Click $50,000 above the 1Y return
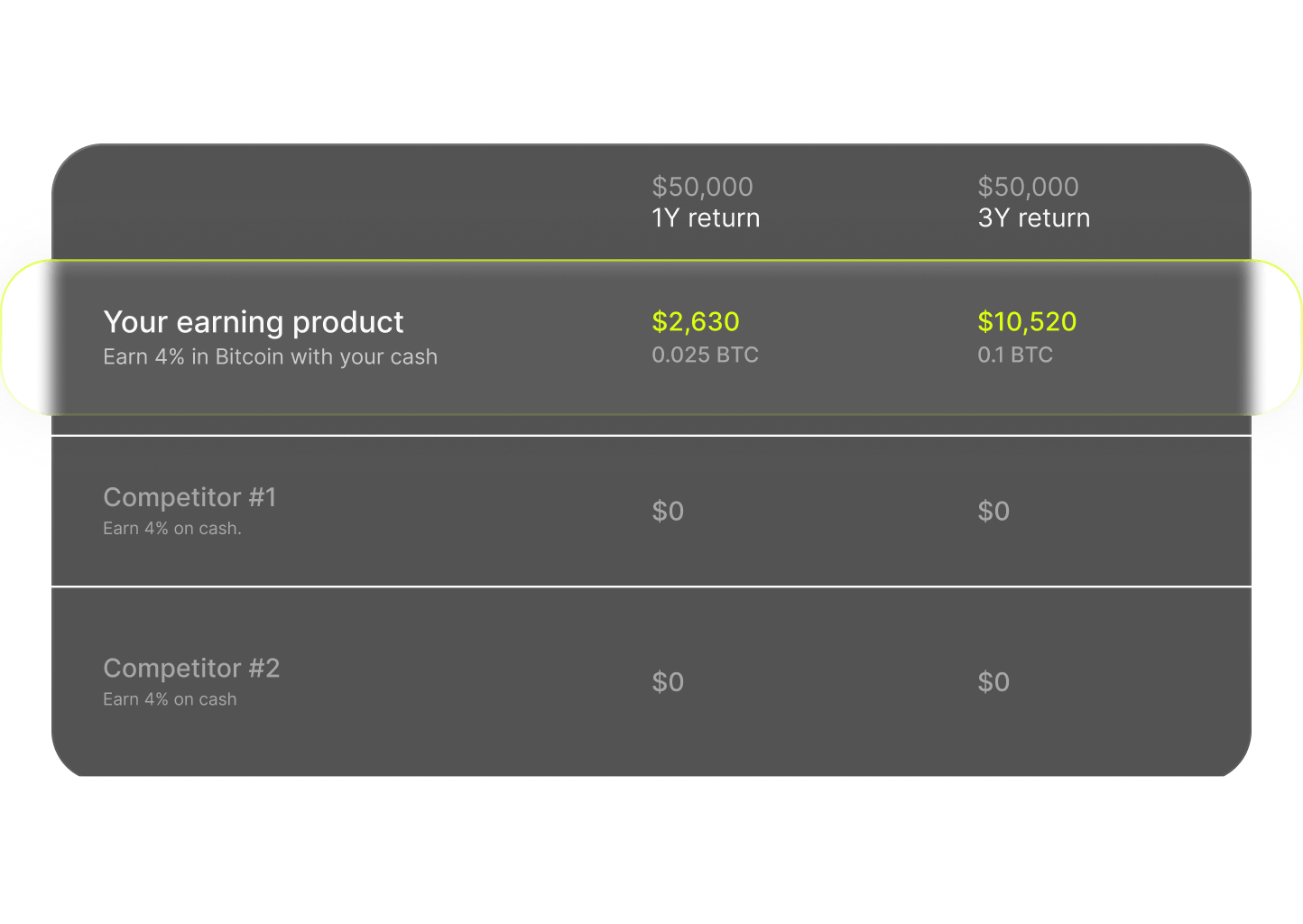 [702, 187]
